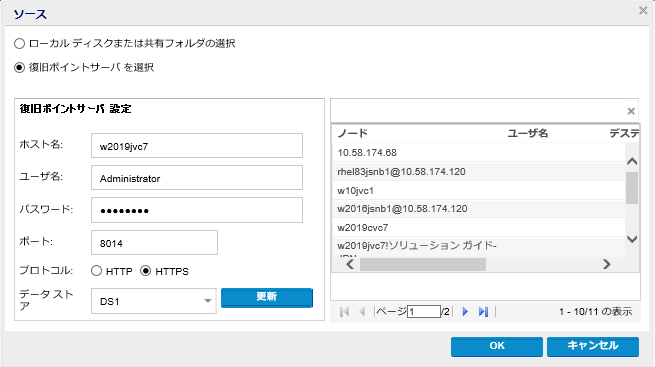Clear the node search box X icon
Image resolution: width=655 pixels, height=367 pixels.
click(631, 111)
